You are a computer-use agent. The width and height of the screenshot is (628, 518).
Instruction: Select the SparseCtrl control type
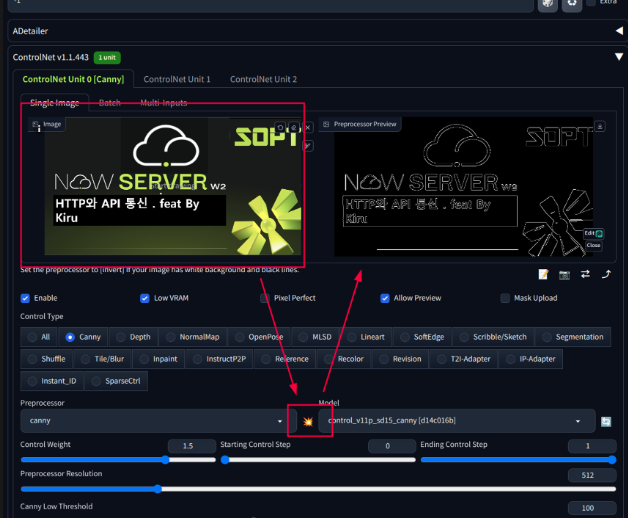pos(116,381)
